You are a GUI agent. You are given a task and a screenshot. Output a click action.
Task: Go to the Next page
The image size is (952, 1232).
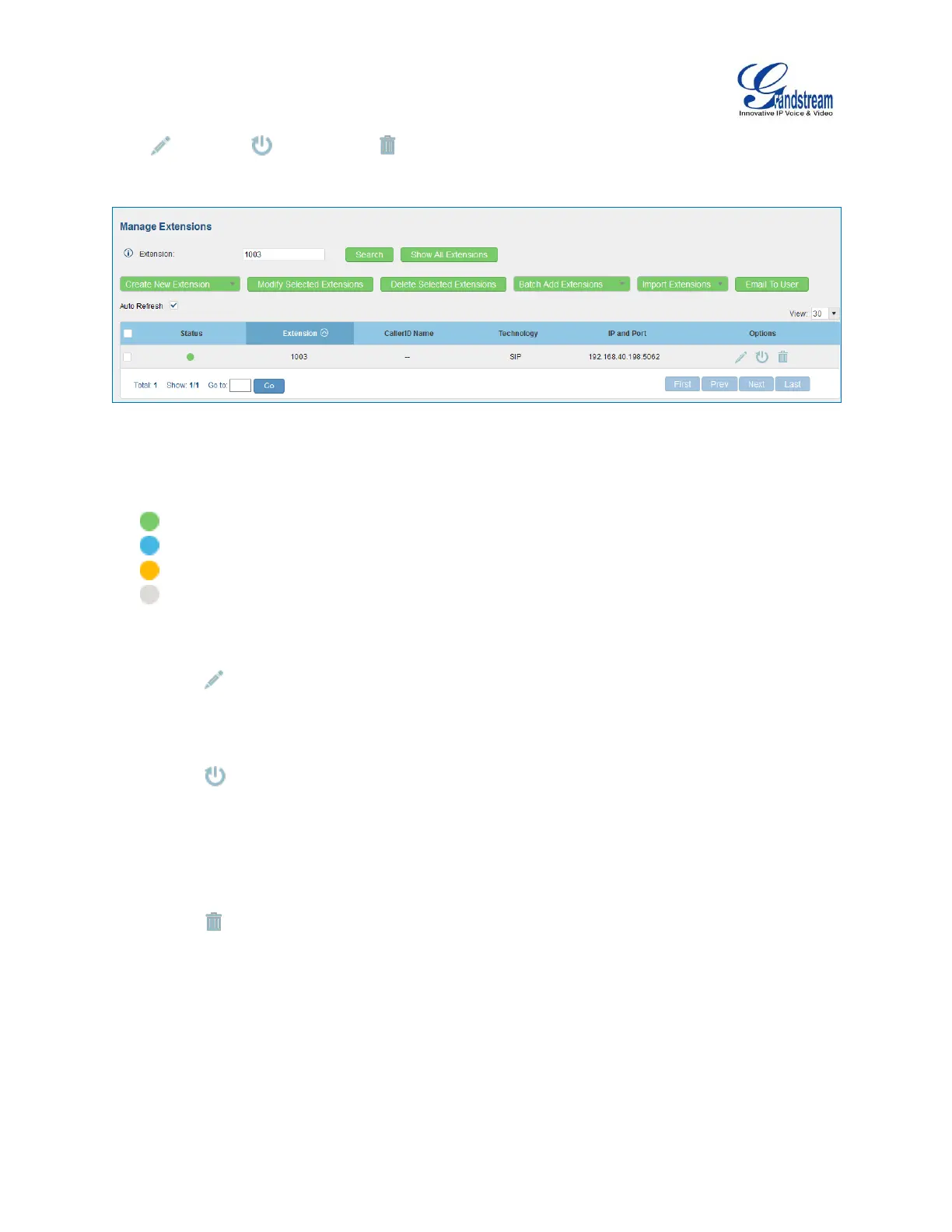coord(756,384)
